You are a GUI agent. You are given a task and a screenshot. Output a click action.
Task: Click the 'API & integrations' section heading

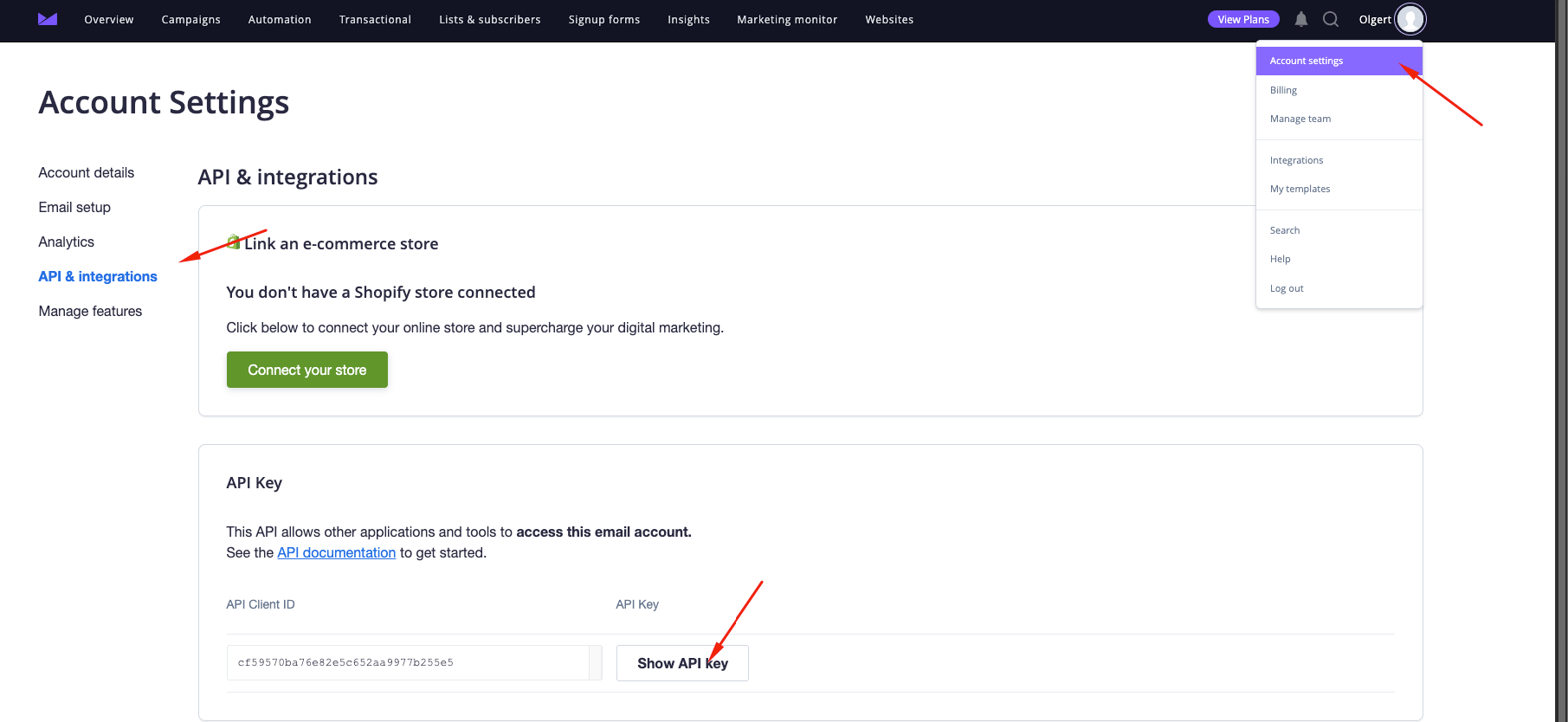[x=287, y=177]
